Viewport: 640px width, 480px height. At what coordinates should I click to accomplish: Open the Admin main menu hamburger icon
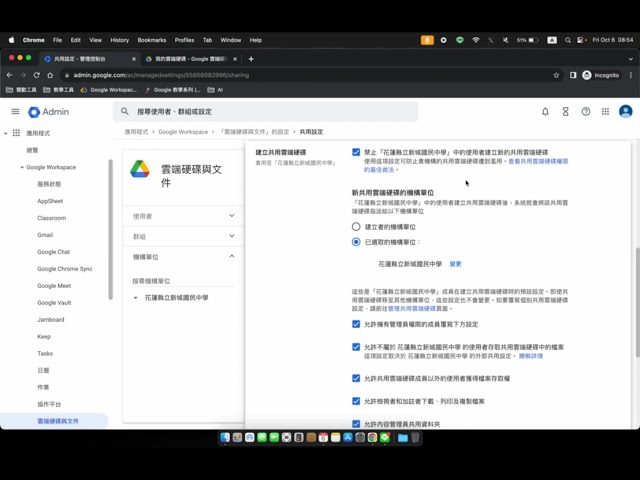[x=16, y=111]
